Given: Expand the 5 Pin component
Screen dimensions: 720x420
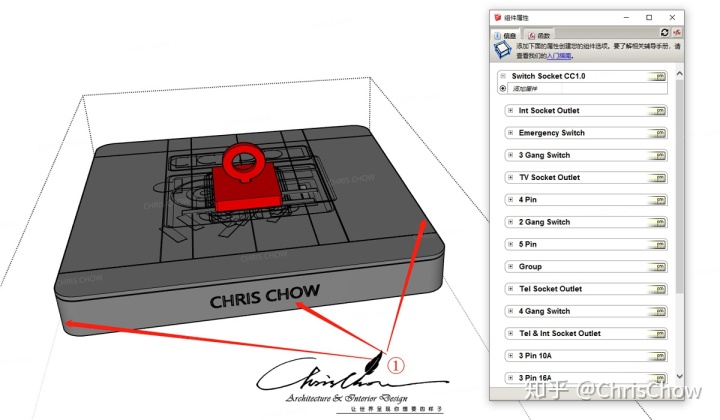Looking at the screenshot, I should coord(510,244).
